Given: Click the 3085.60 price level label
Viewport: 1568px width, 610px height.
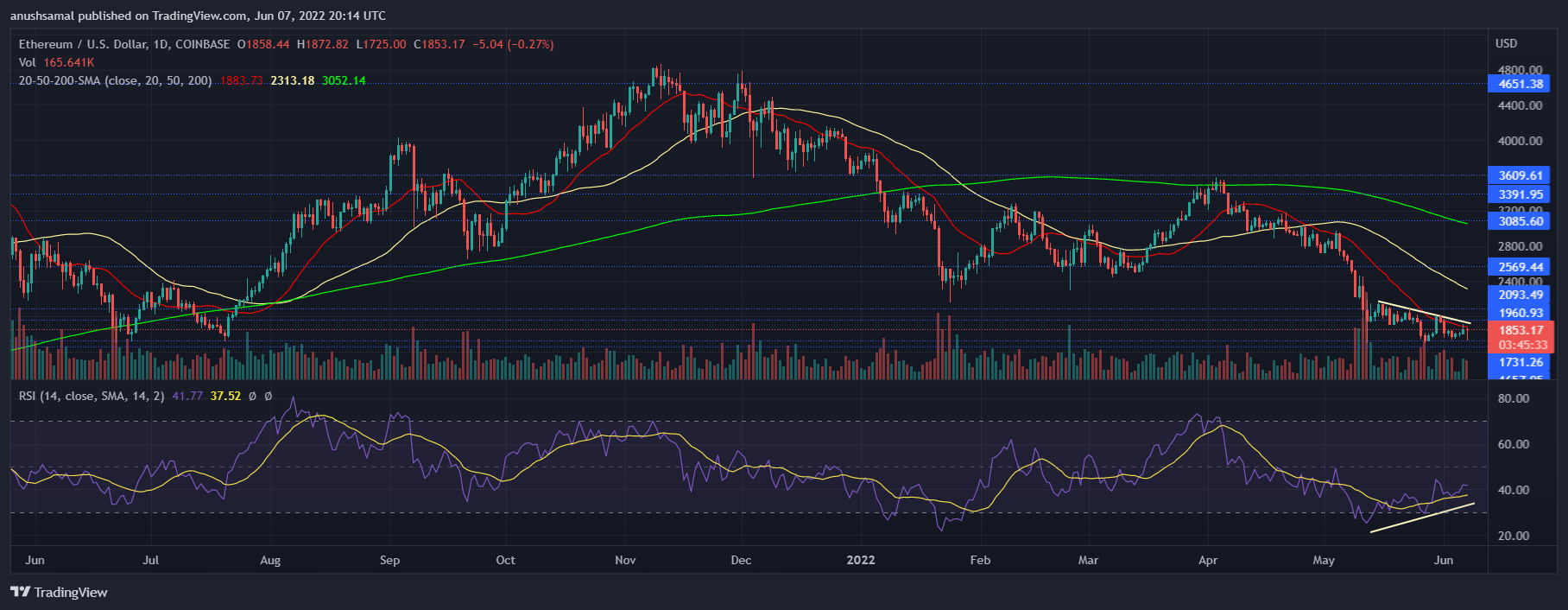Looking at the screenshot, I should [1519, 221].
